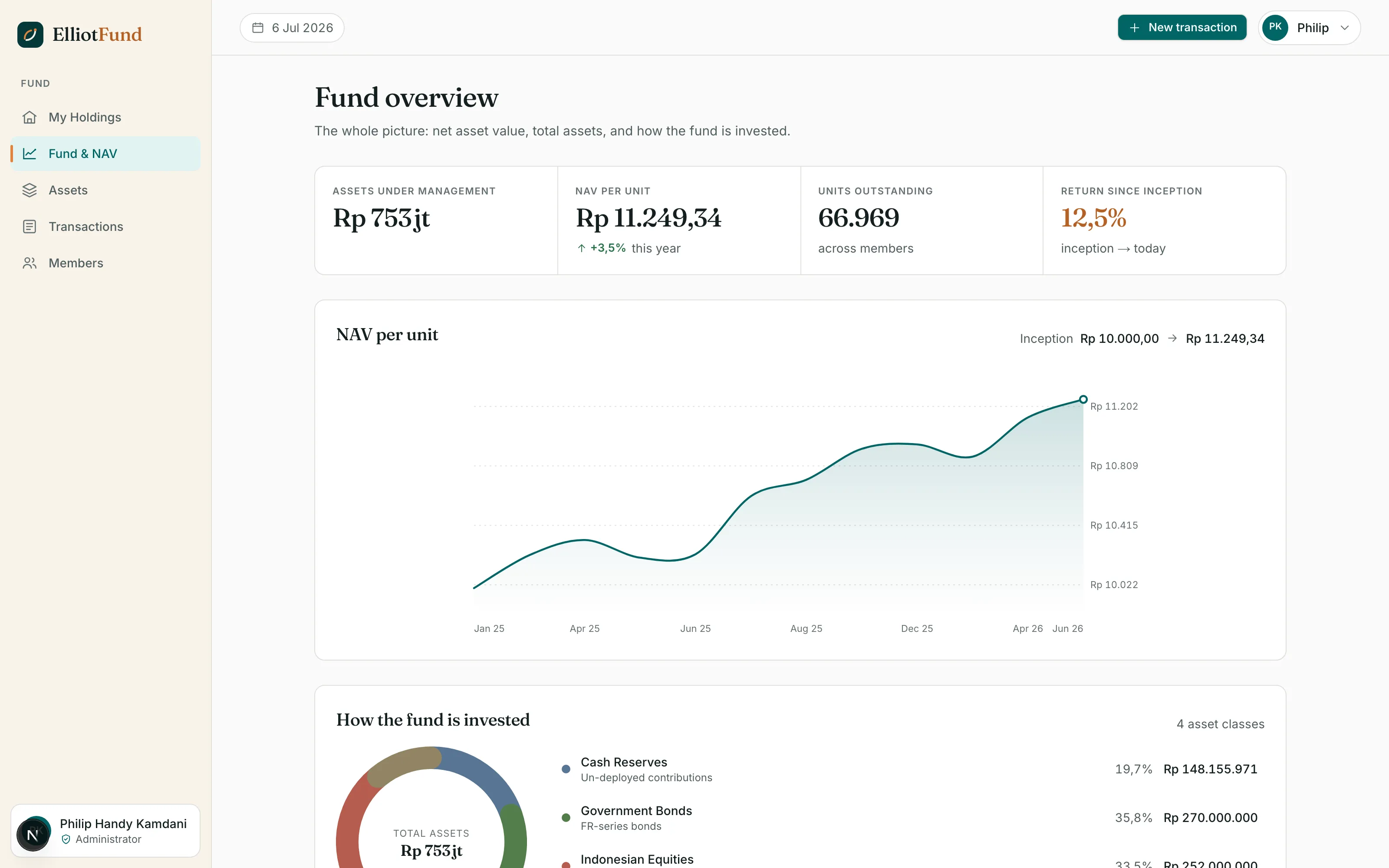Open the Philip Handy Kamdani profile card
This screenshot has width=1389, height=868.
(105, 831)
